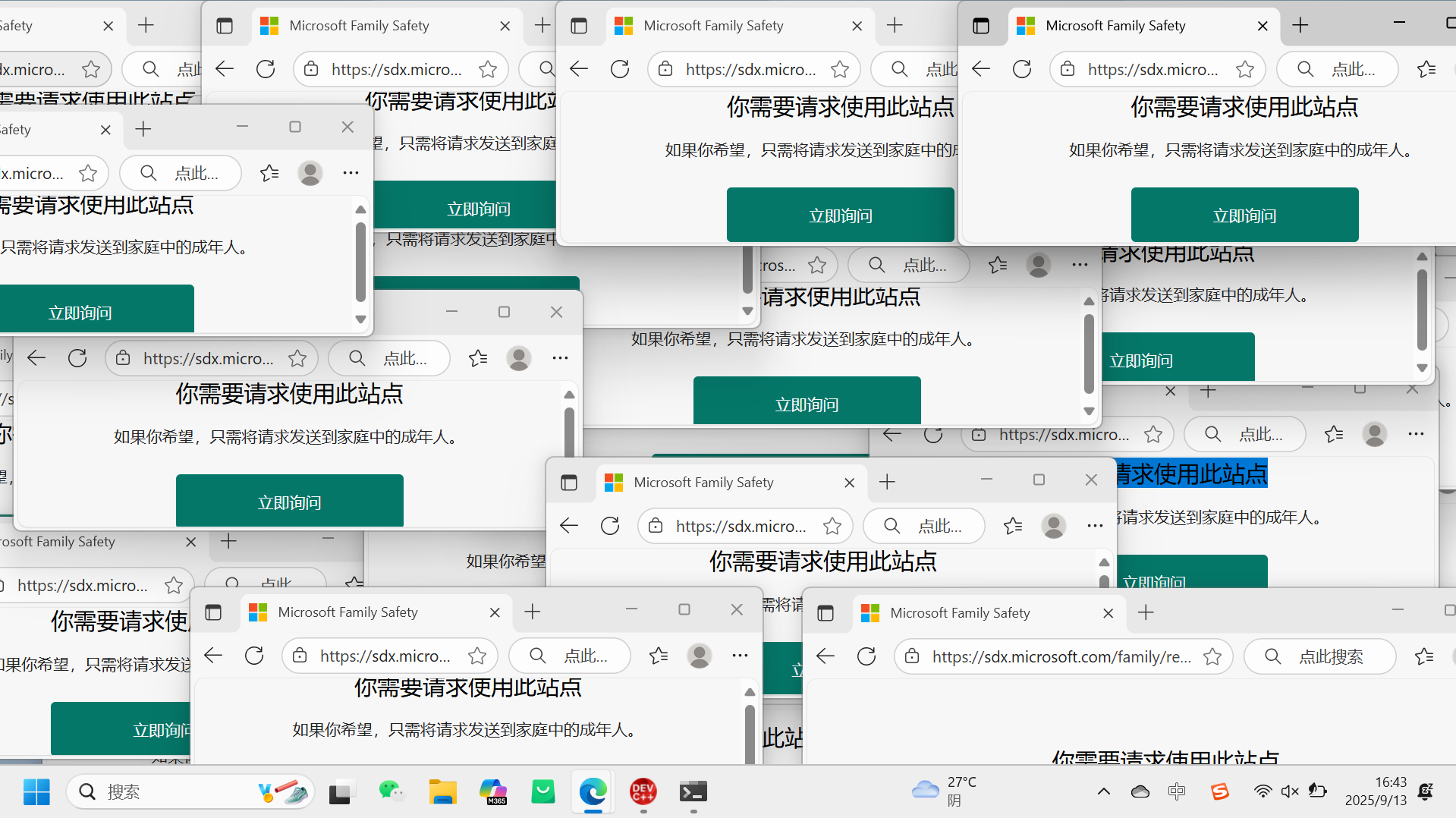
Task: Click the orange Sogou input tray icon
Action: pos(1219,792)
